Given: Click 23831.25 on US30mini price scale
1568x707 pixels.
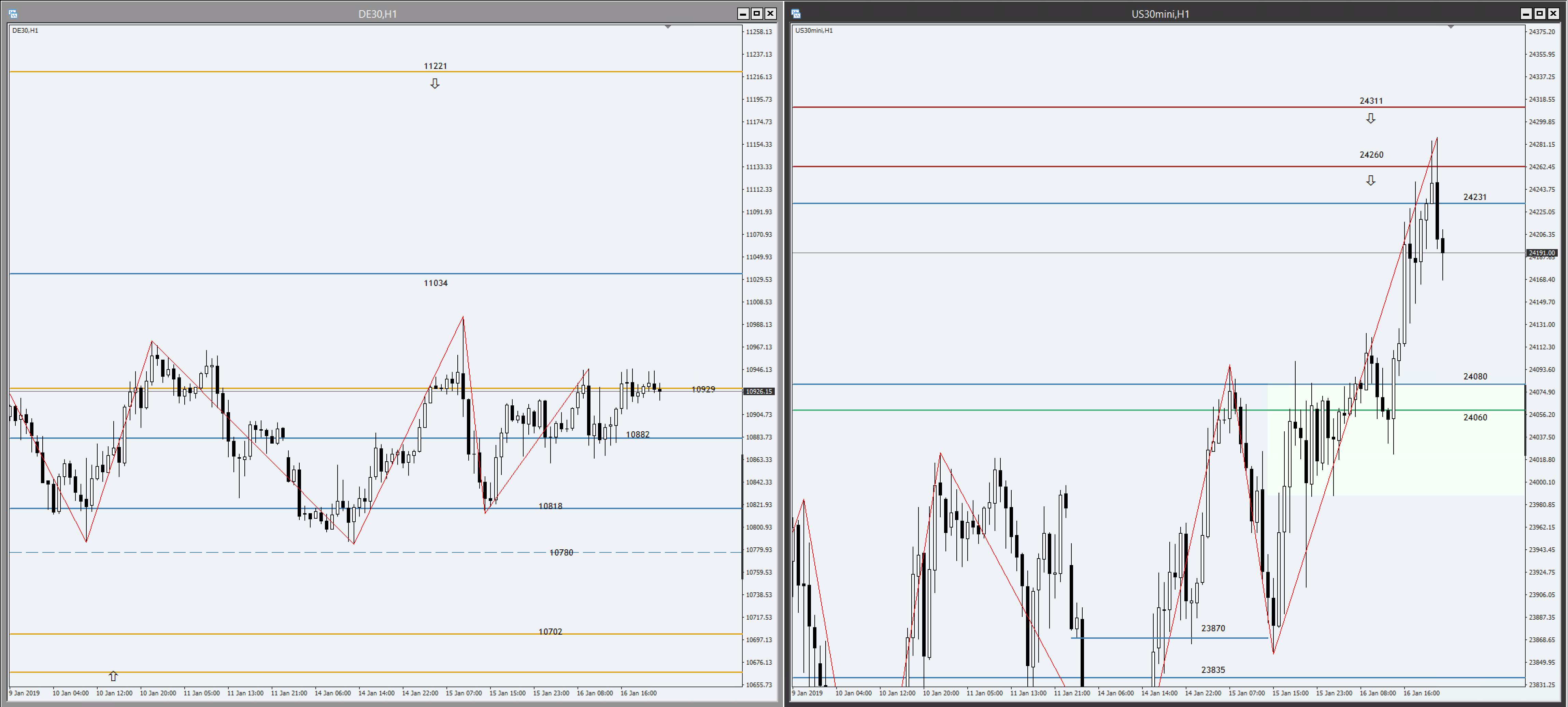Looking at the screenshot, I should [1542, 684].
